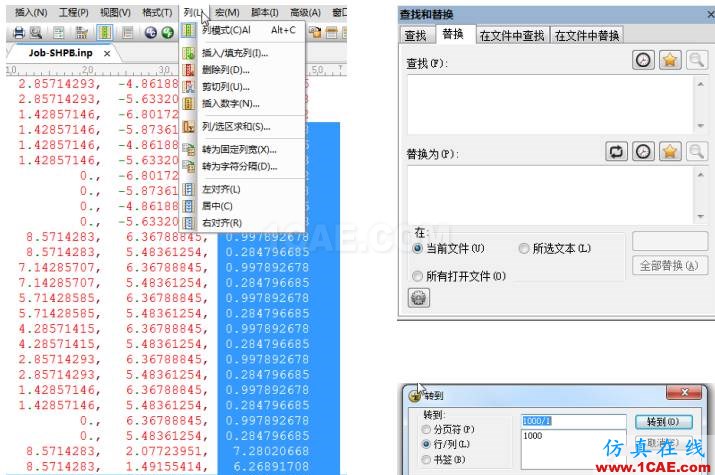
Task: Open the 高级(A) menu
Action: click(306, 12)
